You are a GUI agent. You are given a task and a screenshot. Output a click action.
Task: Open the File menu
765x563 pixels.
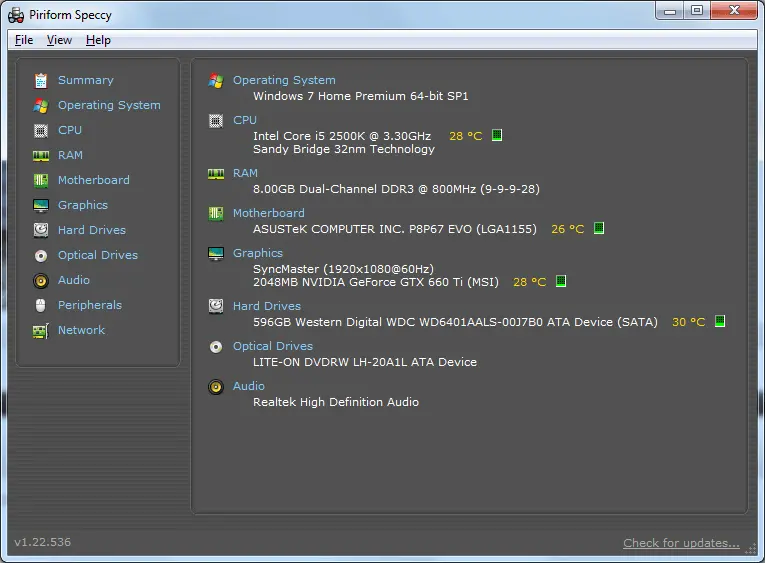[24, 40]
